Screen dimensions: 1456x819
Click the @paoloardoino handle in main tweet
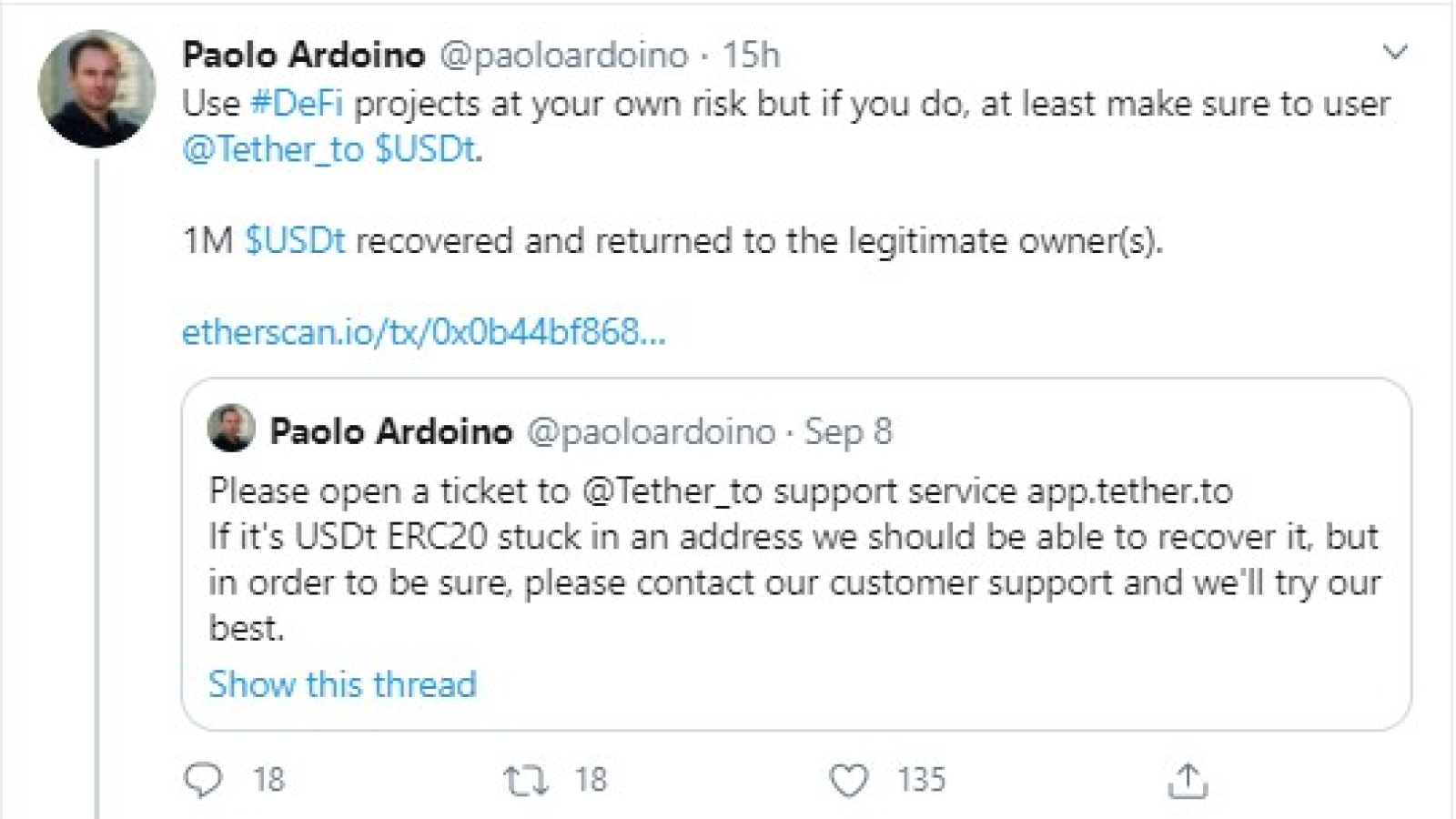click(x=564, y=56)
